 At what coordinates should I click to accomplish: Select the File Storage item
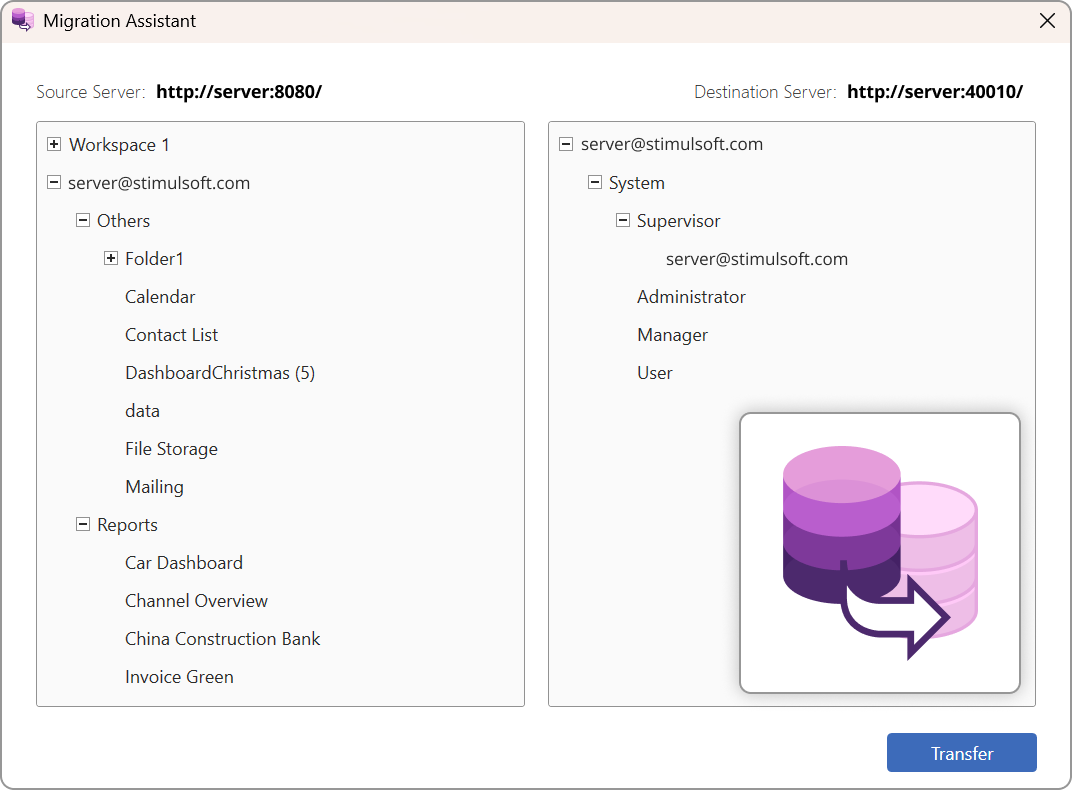(x=171, y=449)
